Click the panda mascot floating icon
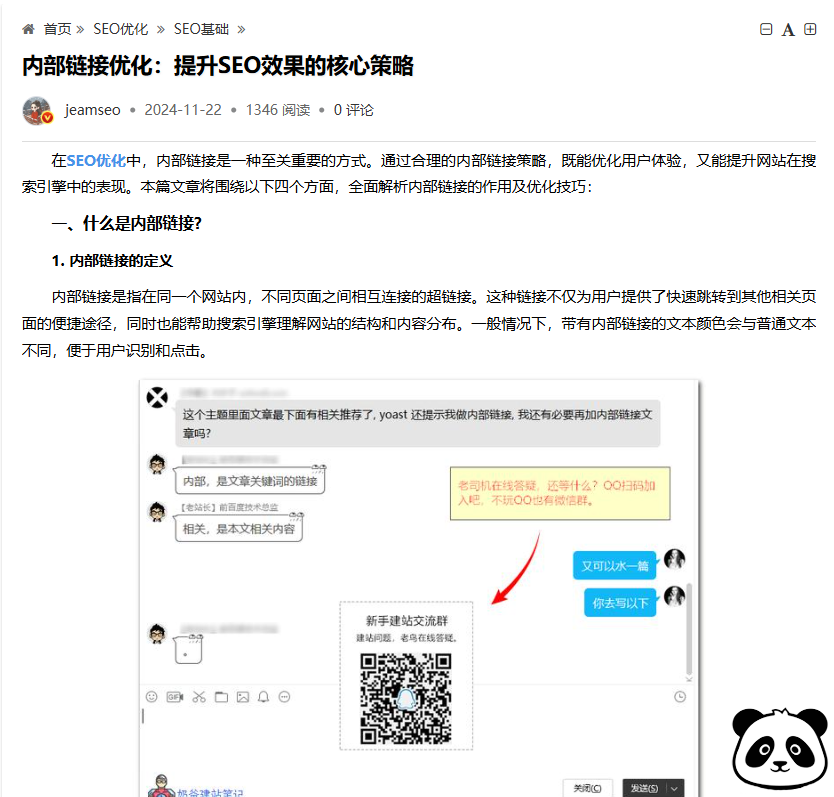This screenshot has height=797, width=834. 780,749
